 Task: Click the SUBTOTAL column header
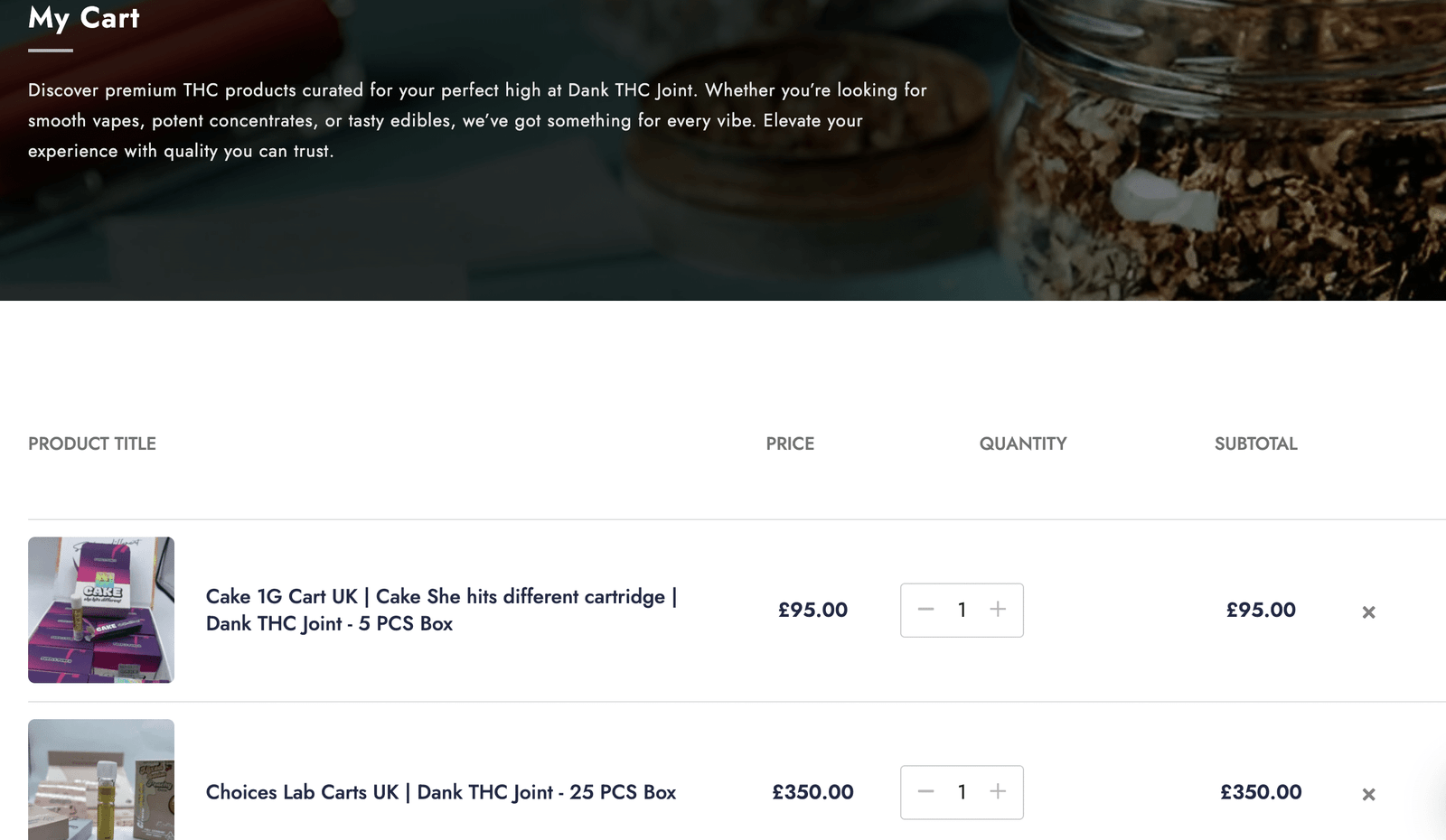pyautogui.click(x=1255, y=443)
